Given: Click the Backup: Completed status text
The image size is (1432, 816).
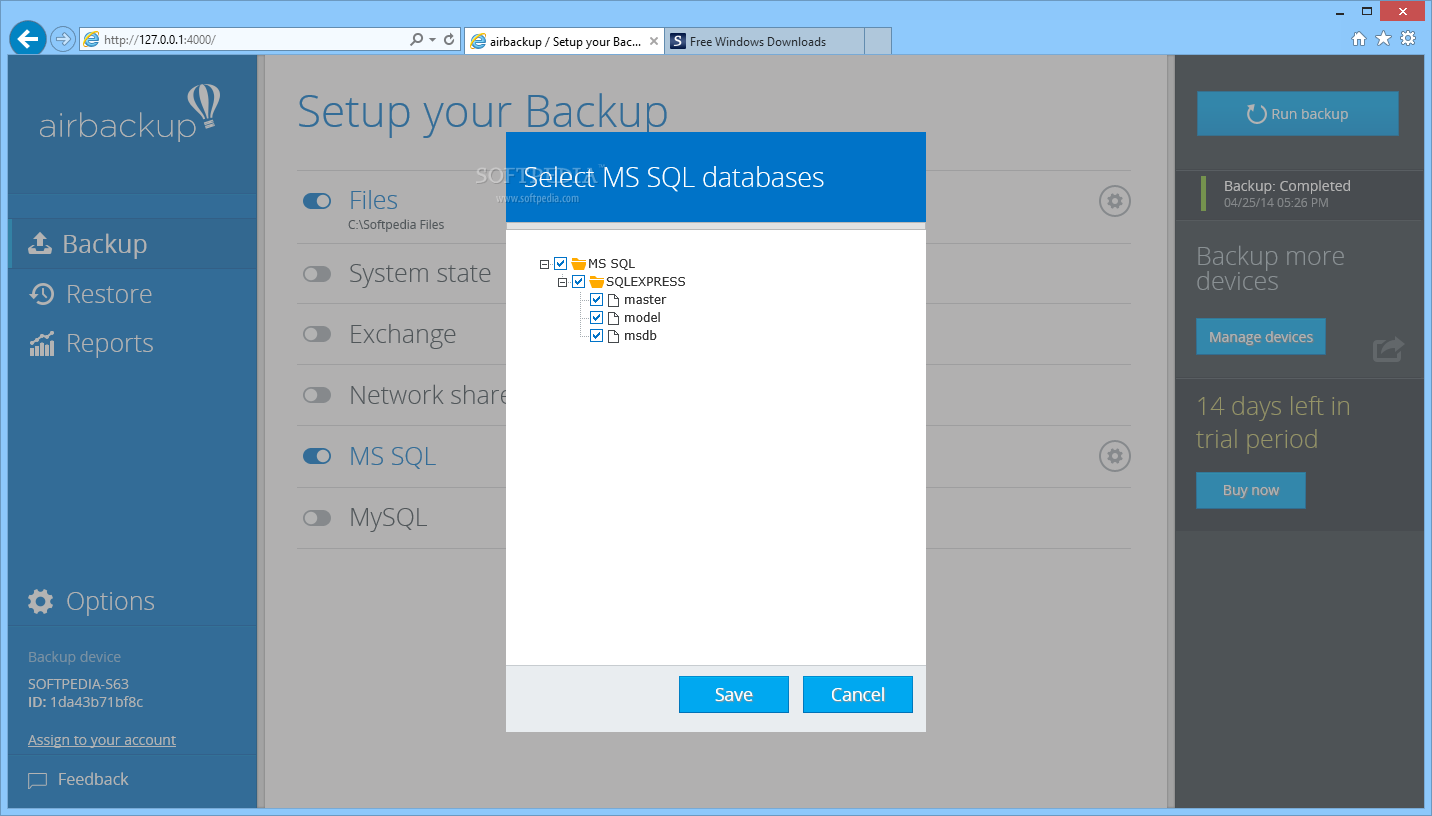Looking at the screenshot, I should point(1287,186).
